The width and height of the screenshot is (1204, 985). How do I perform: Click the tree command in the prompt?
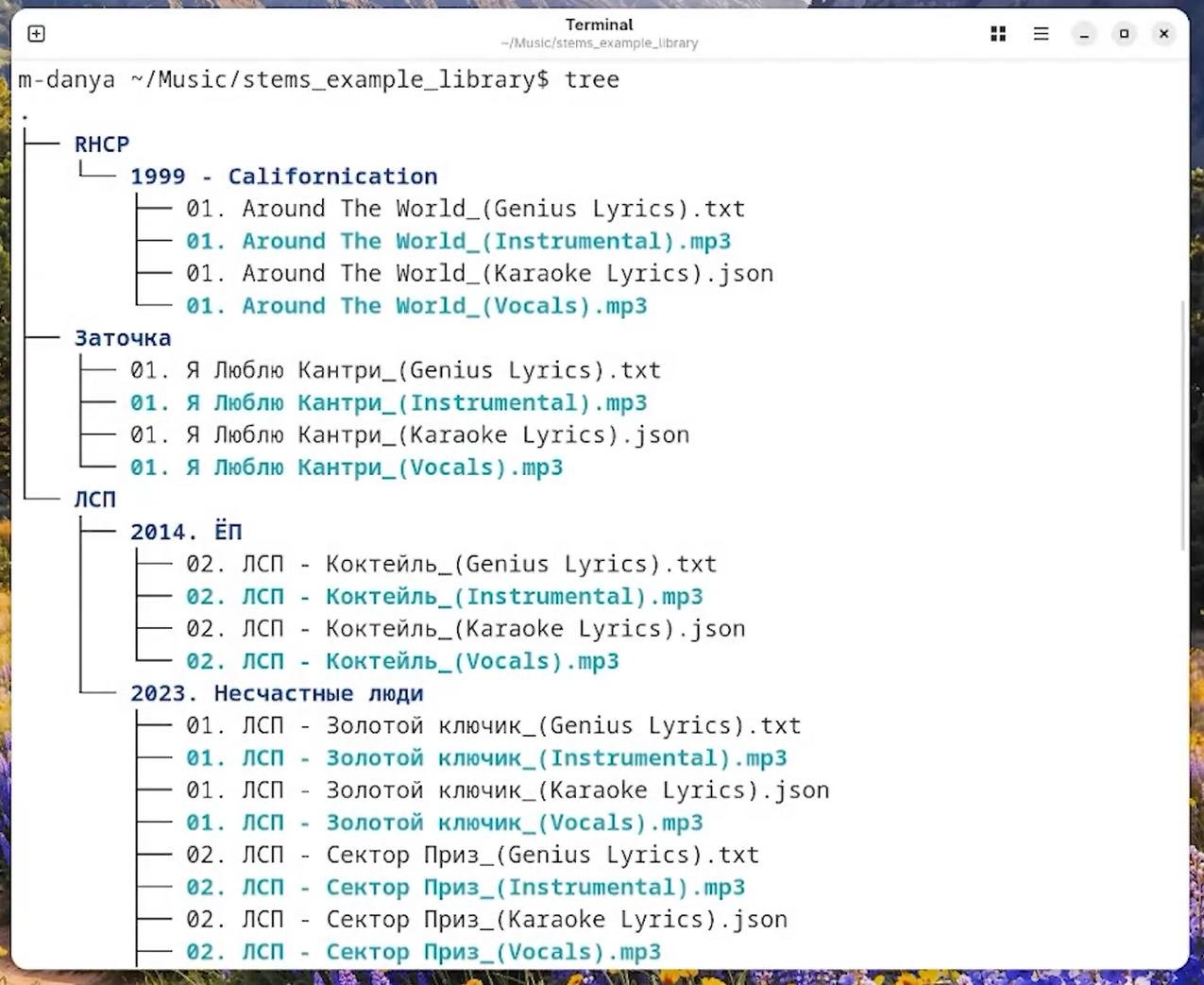tap(592, 79)
